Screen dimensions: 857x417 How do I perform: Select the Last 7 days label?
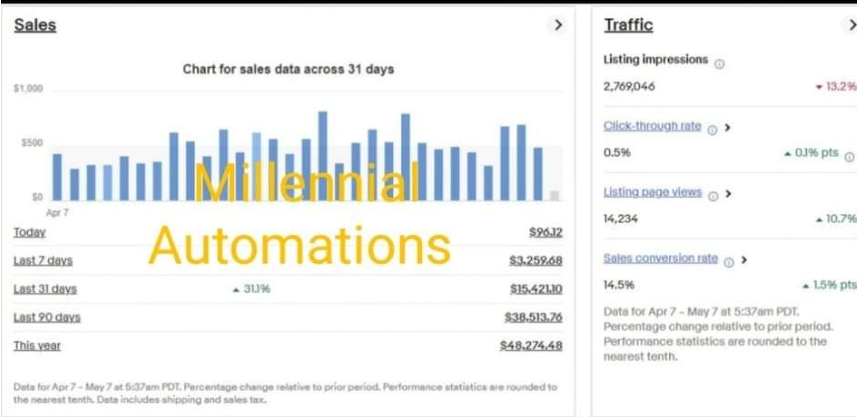pyautogui.click(x=43, y=261)
